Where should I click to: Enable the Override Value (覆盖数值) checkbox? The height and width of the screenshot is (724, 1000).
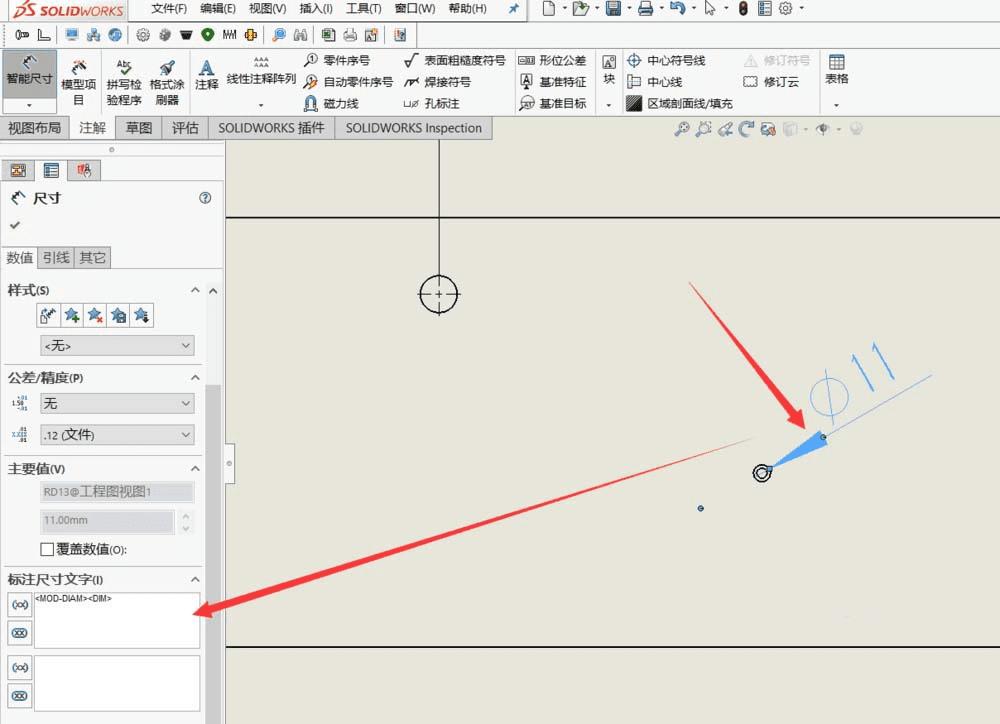point(47,549)
